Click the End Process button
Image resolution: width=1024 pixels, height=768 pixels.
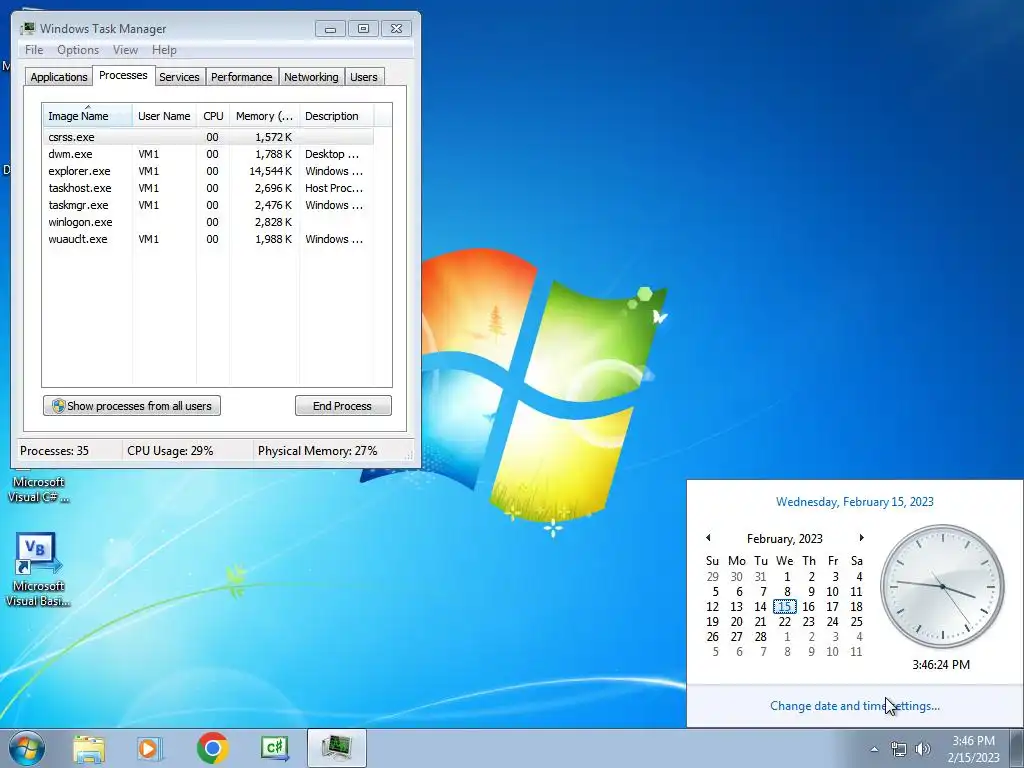coord(343,406)
